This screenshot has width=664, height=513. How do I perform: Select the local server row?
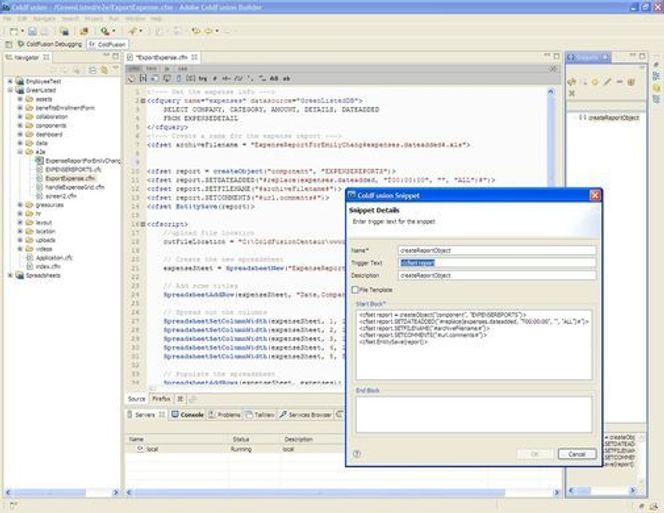[x=237, y=449]
